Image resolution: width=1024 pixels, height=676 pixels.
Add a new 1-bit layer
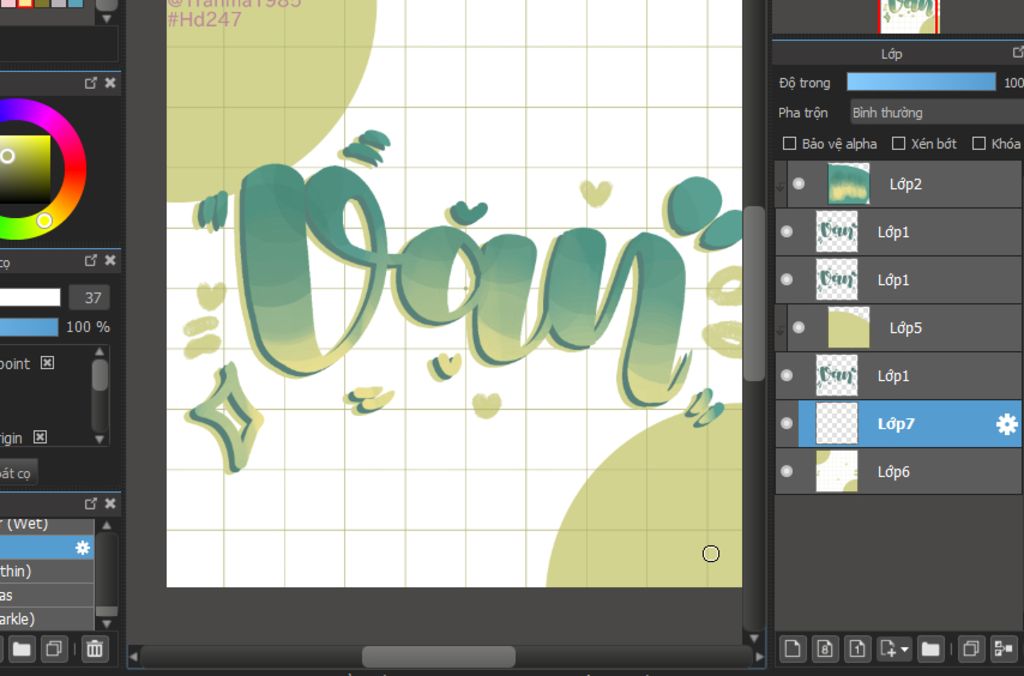(x=857, y=649)
